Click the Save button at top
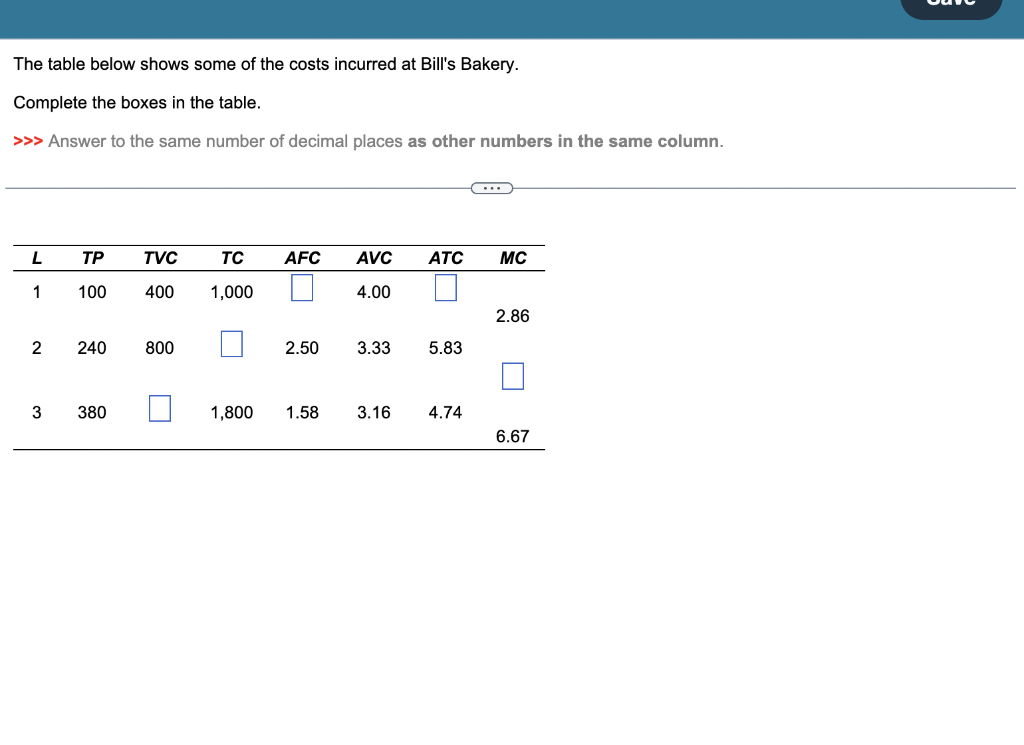Viewport: 1024px width, 745px height. click(950, 4)
